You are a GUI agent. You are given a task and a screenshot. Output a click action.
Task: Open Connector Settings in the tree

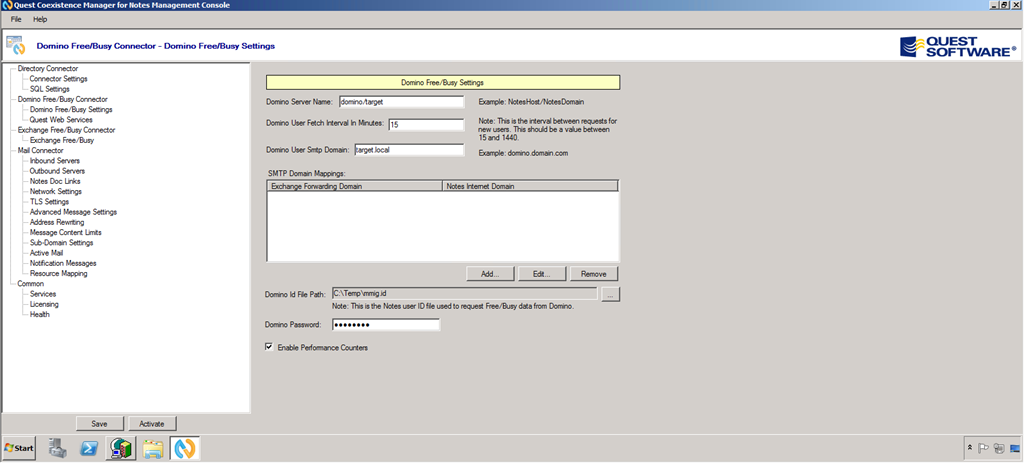point(58,79)
